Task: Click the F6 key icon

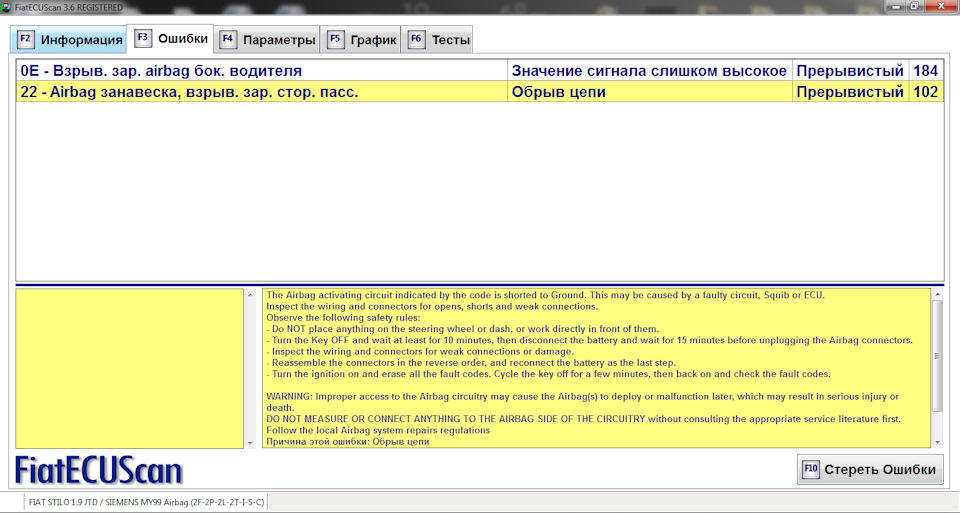Action: point(416,39)
